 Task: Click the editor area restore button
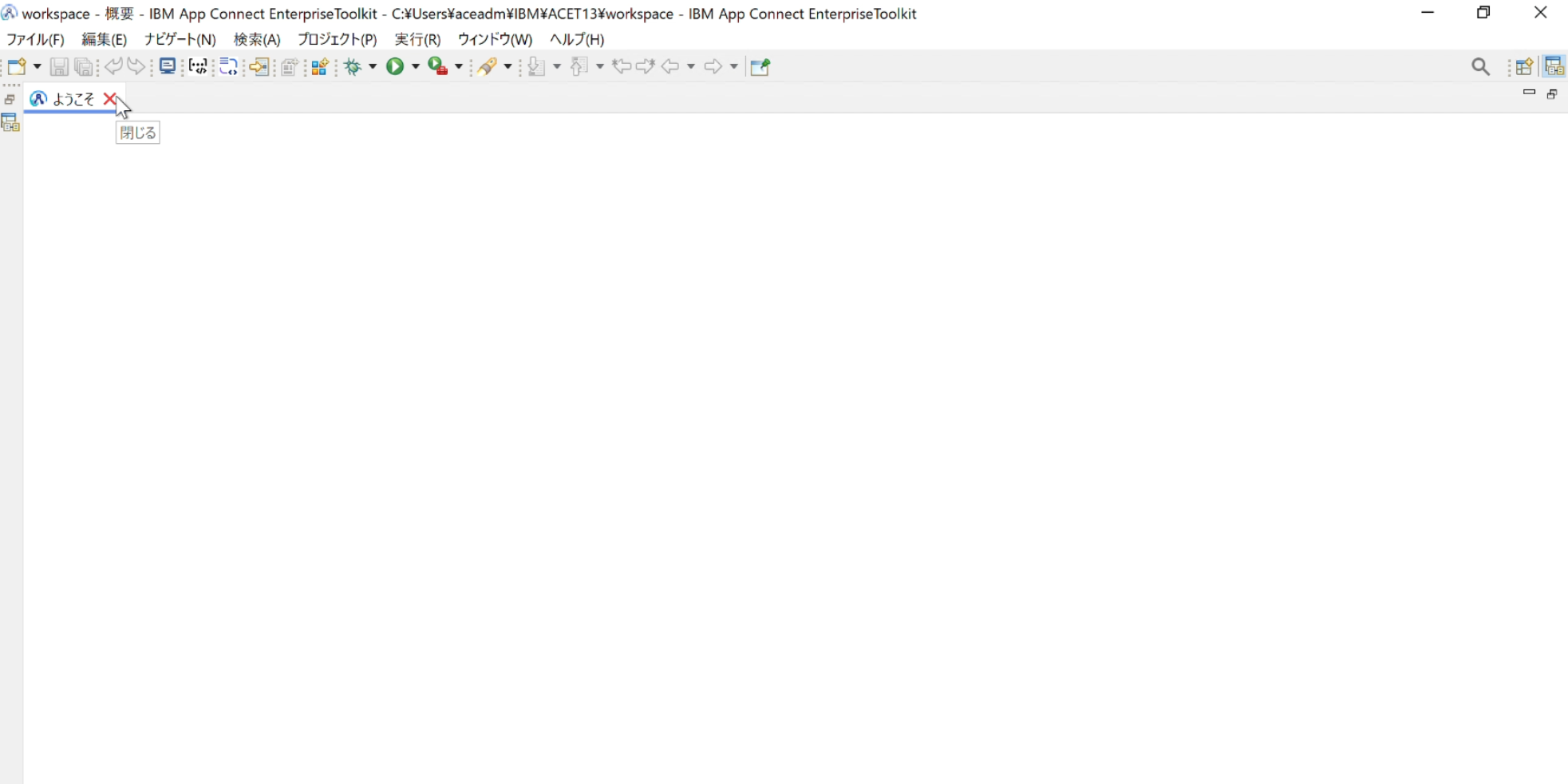click(x=1552, y=93)
